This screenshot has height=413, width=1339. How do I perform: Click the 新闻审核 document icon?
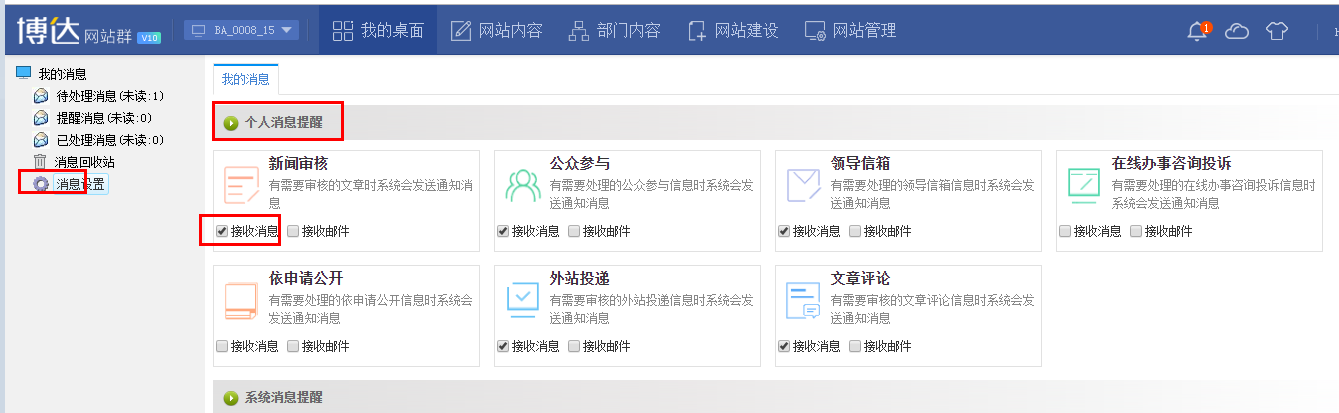coord(241,186)
